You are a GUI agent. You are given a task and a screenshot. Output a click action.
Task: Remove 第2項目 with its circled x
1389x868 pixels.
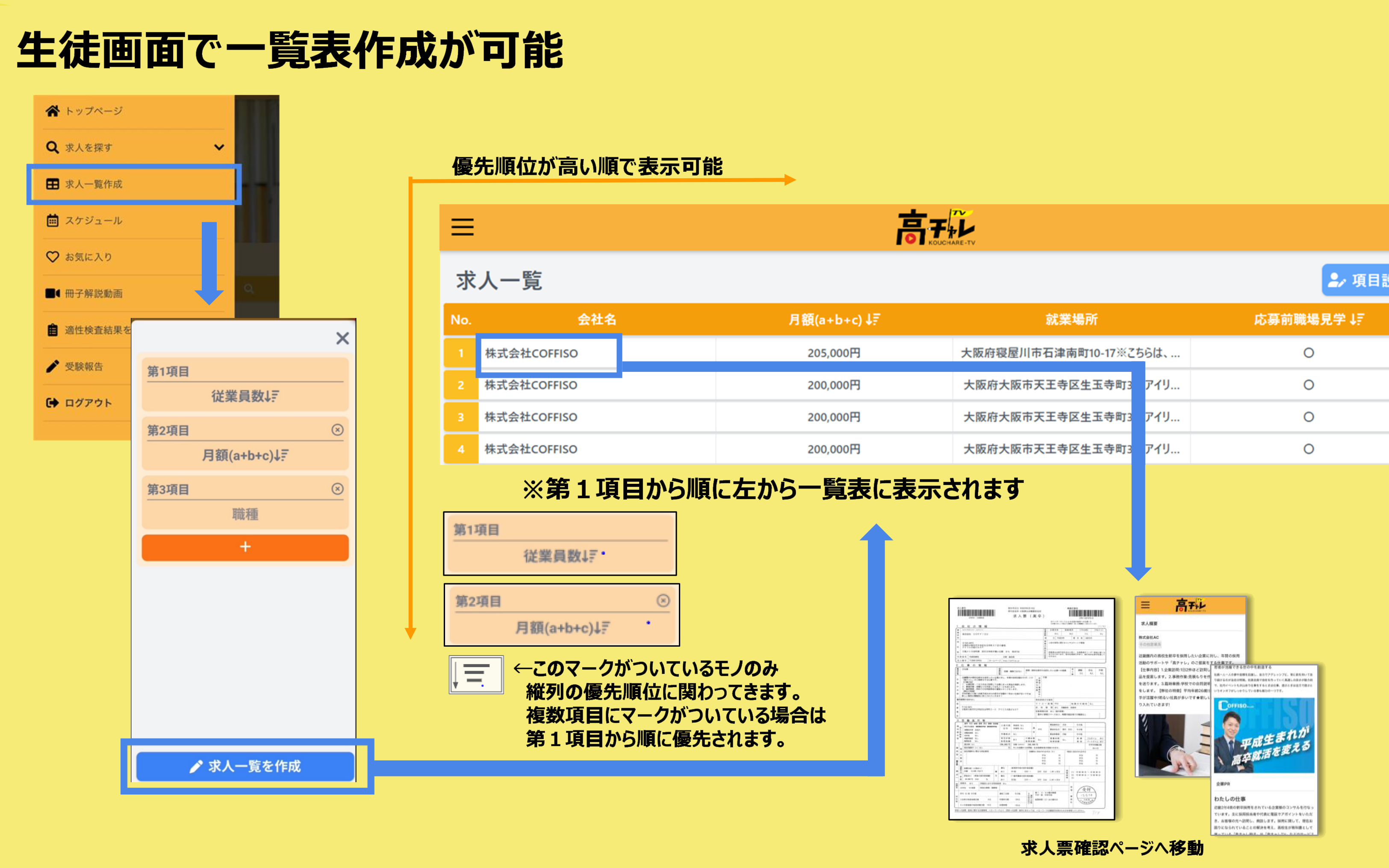(x=338, y=430)
